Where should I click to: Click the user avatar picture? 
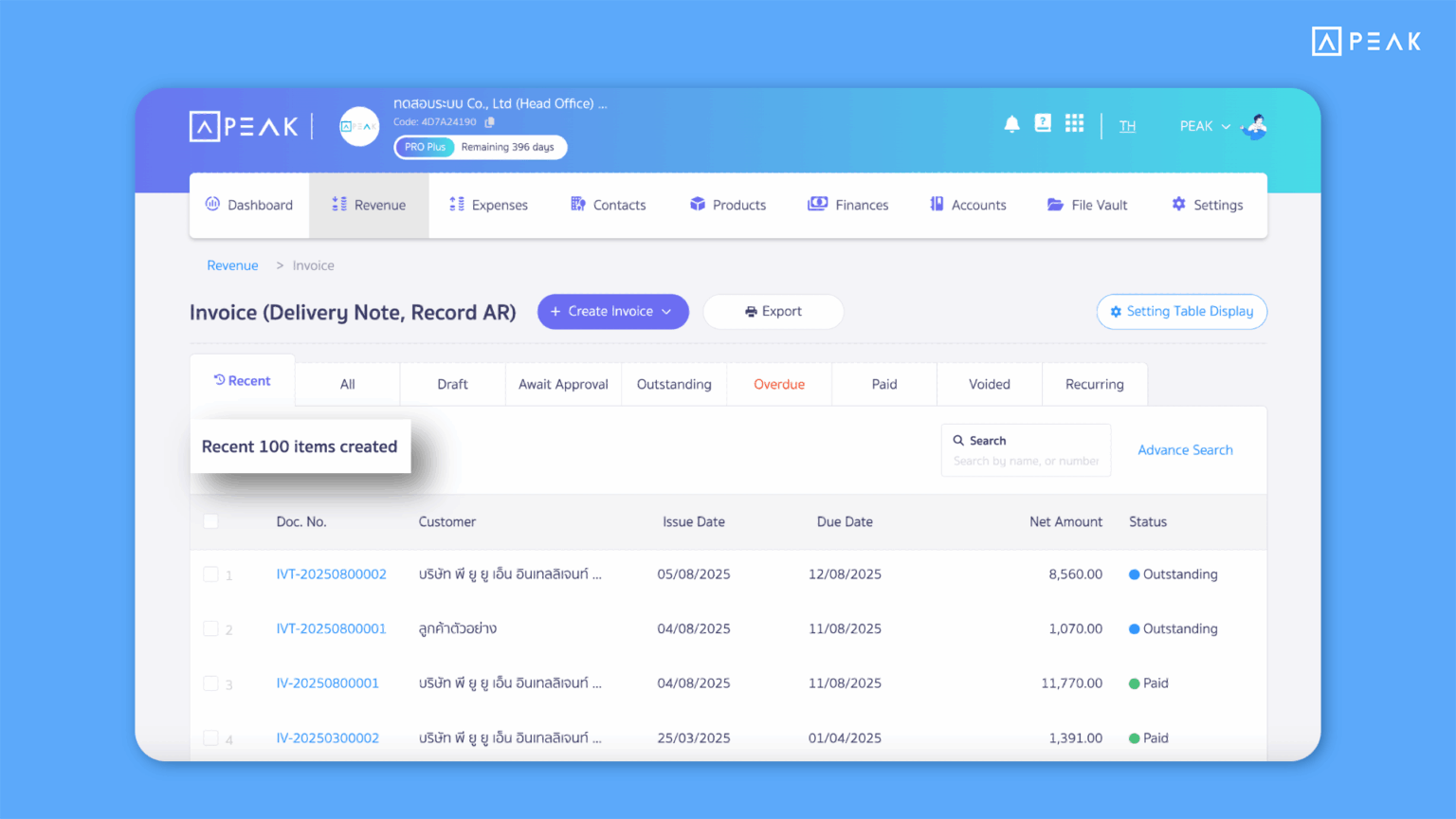tap(1256, 126)
